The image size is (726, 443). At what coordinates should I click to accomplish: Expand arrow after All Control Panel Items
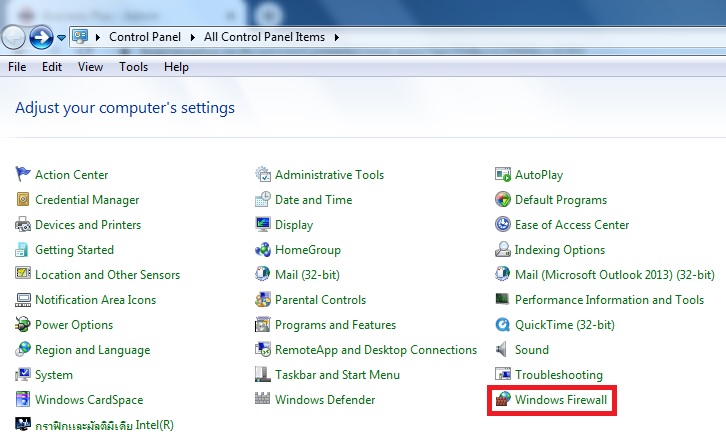coord(337,37)
